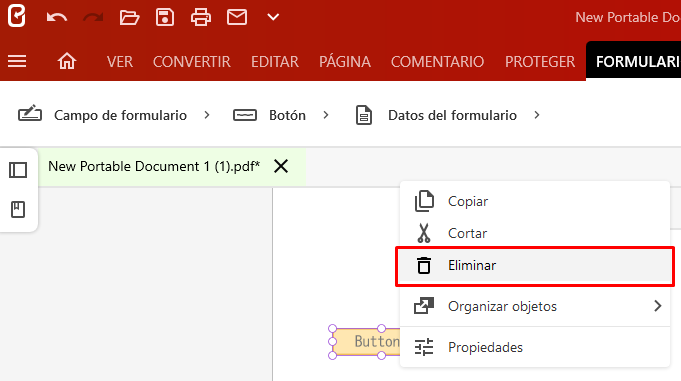Expand Campo de formulario chevron

click(207, 115)
